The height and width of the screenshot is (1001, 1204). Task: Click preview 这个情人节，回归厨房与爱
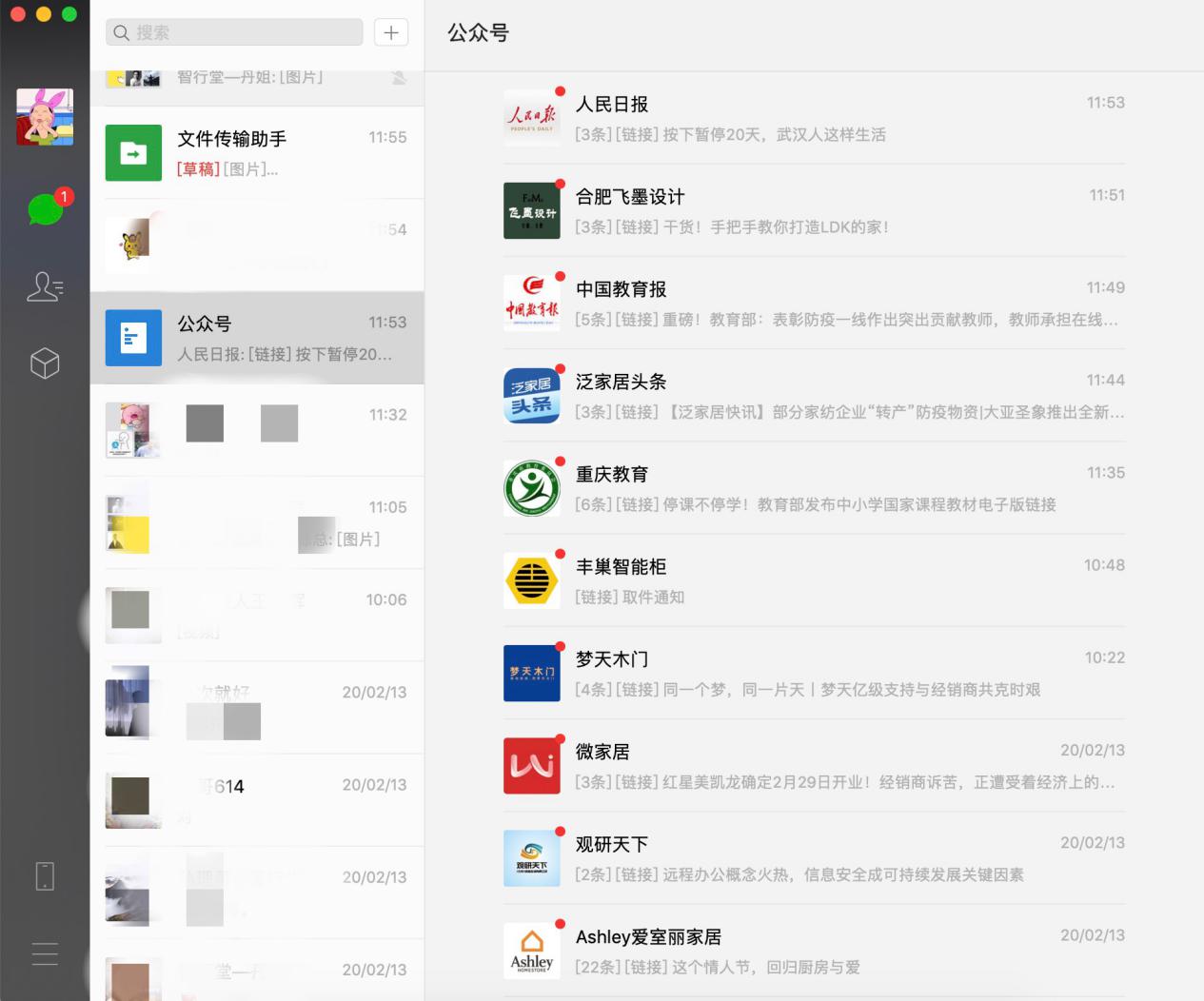pyautogui.click(x=718, y=967)
